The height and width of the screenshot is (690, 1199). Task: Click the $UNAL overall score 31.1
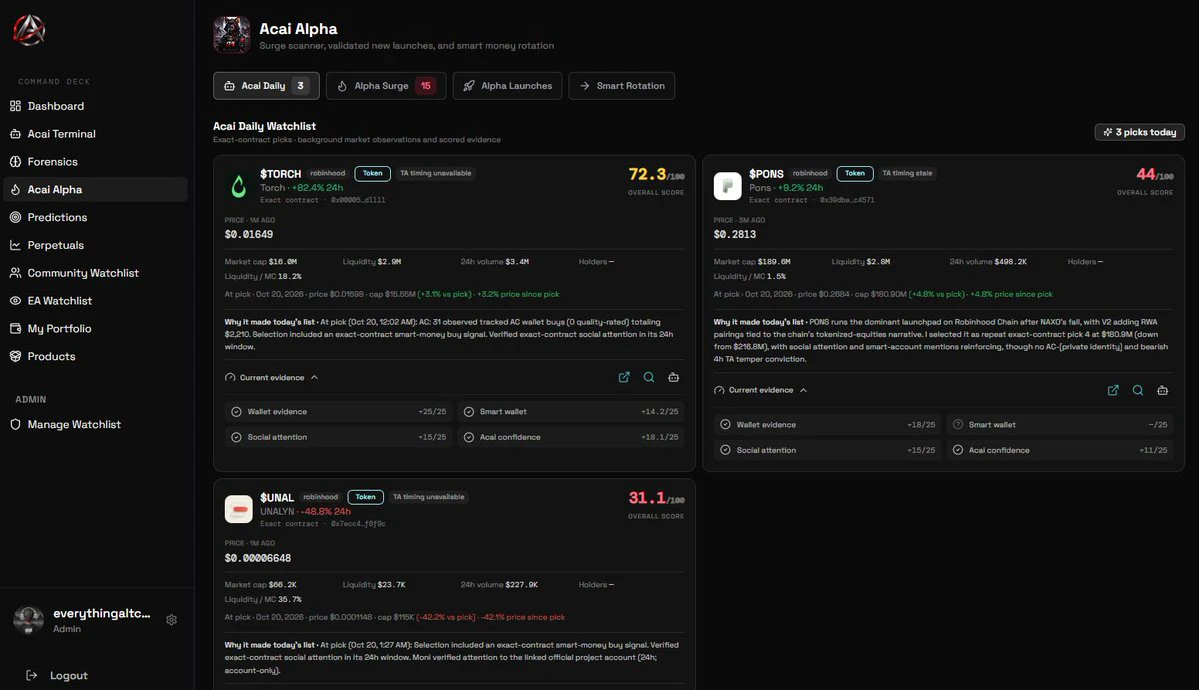tap(647, 498)
